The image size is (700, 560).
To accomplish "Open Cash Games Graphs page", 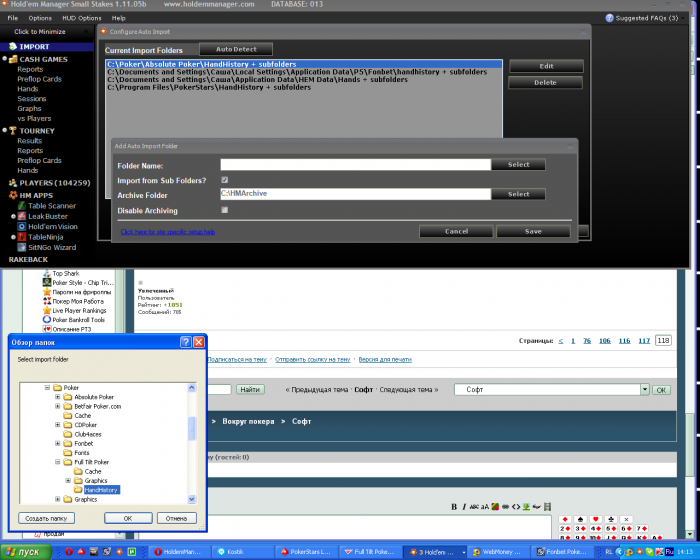I will (29, 109).
